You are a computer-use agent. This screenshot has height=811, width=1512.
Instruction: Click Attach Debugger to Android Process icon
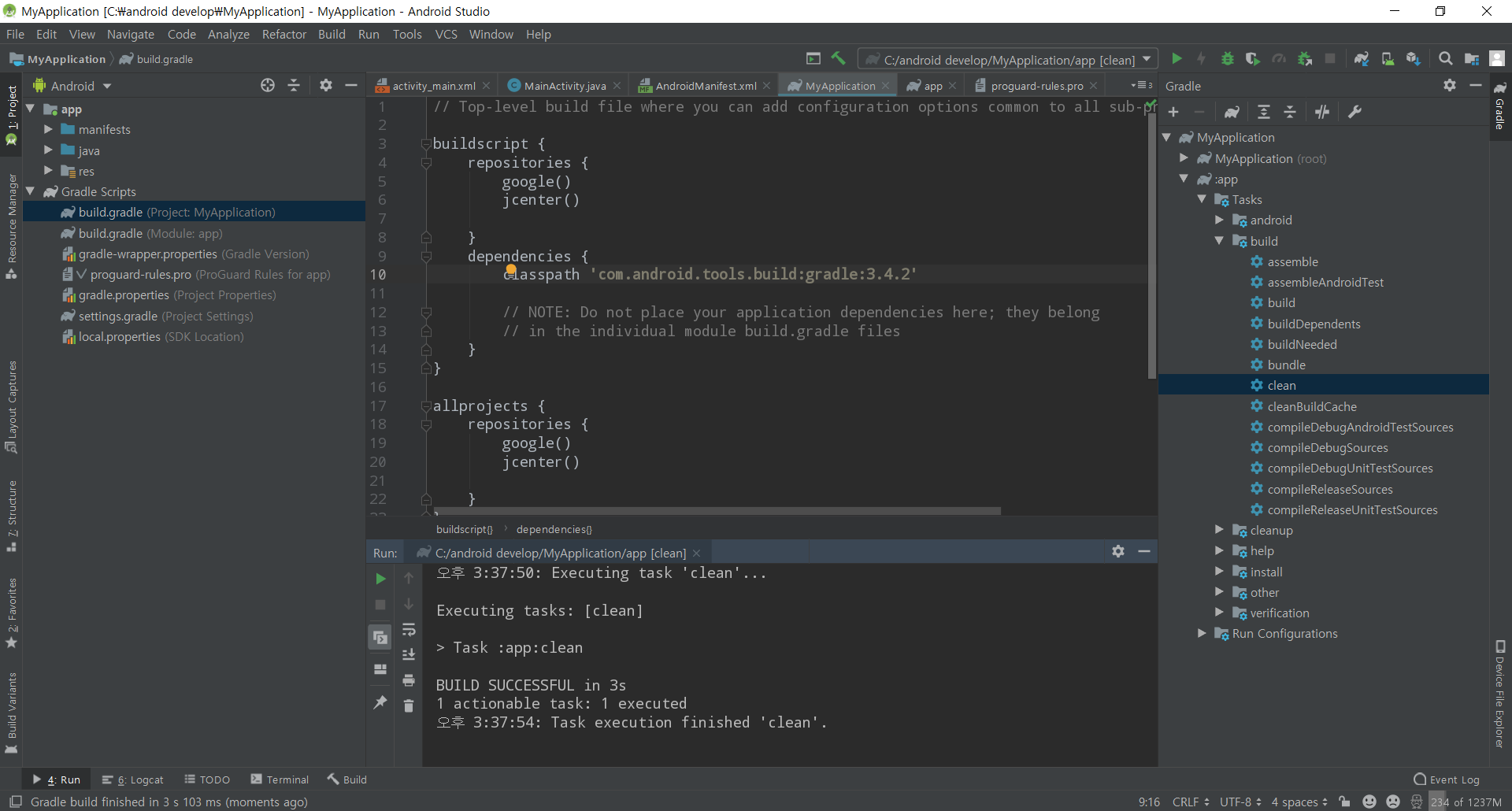[x=1305, y=59]
